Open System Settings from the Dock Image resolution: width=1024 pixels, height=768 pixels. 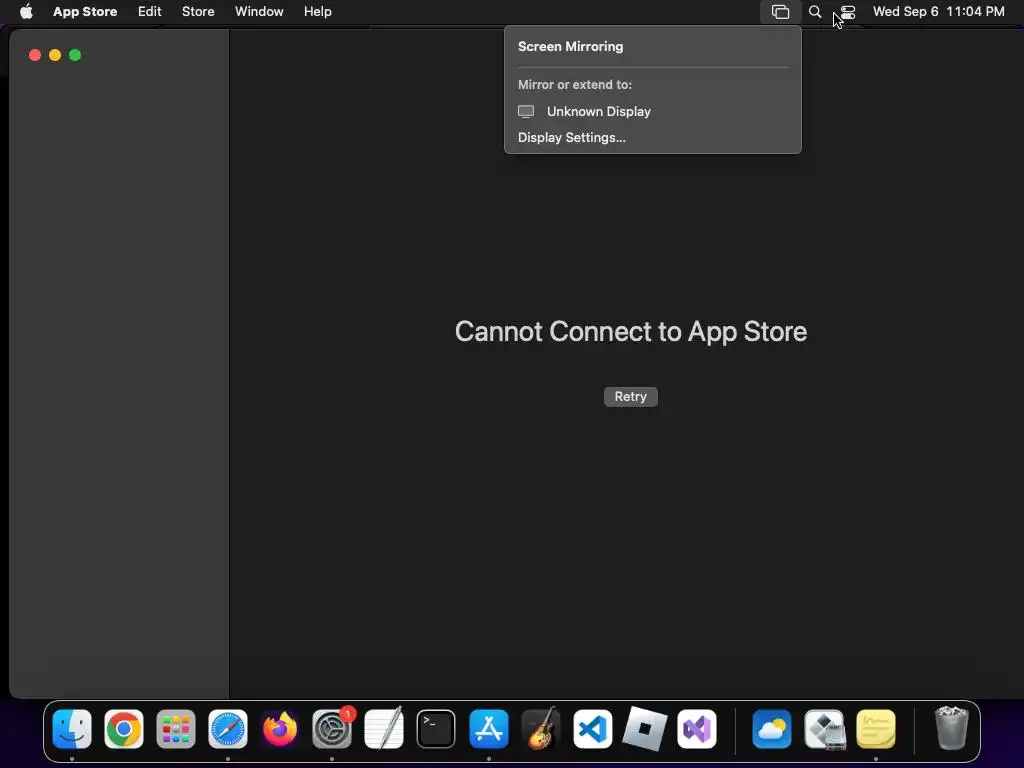332,729
